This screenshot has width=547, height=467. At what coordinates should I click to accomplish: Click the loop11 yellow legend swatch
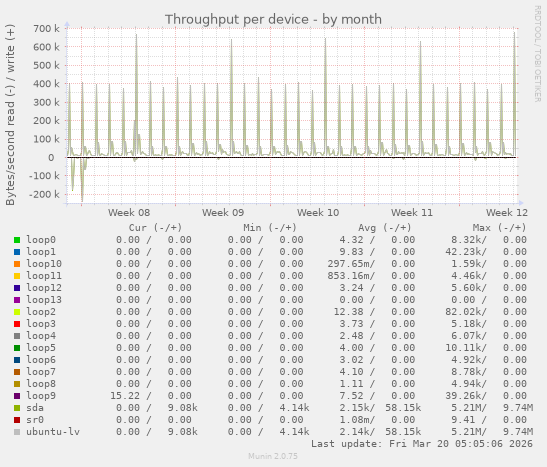pyautogui.click(x=17, y=276)
